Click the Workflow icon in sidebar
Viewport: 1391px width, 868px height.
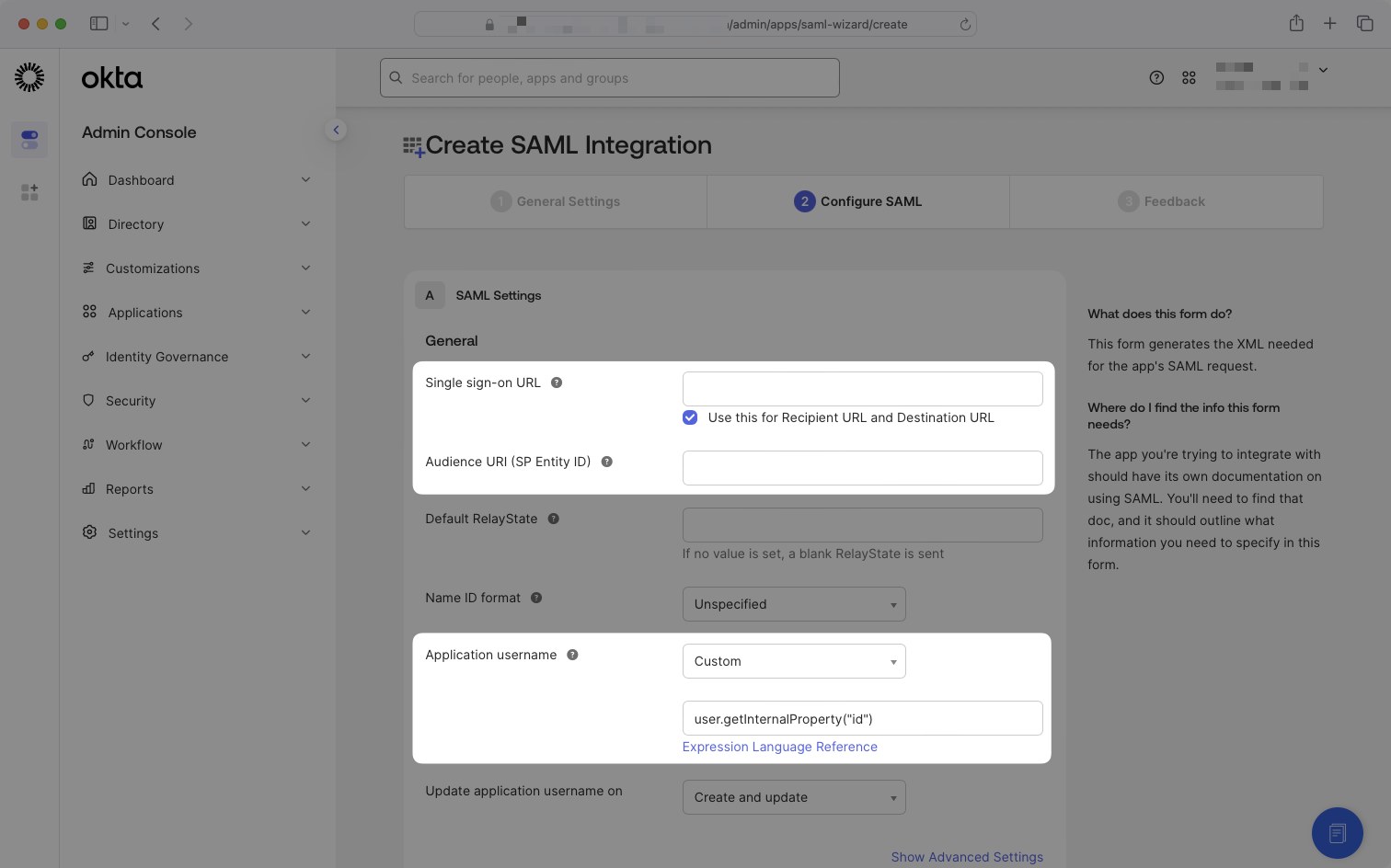88,444
